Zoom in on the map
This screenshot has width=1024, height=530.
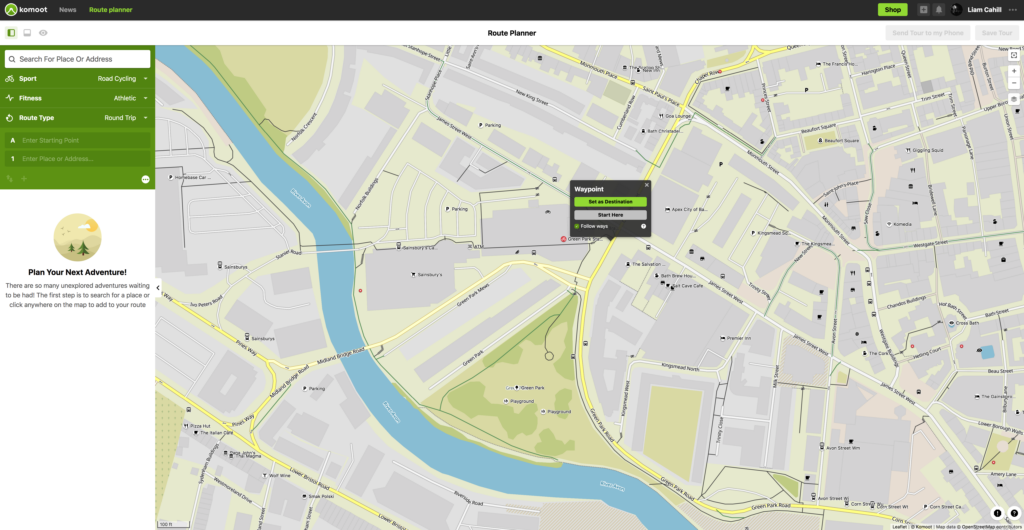point(1014,71)
